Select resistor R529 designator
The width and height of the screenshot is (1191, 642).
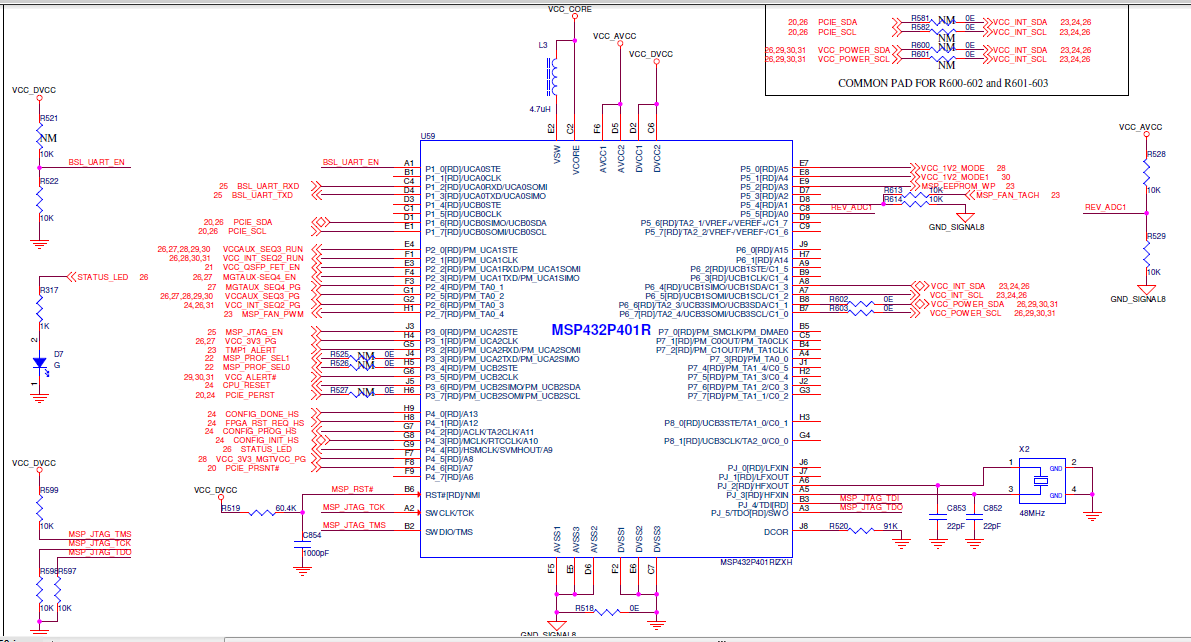1156,236
